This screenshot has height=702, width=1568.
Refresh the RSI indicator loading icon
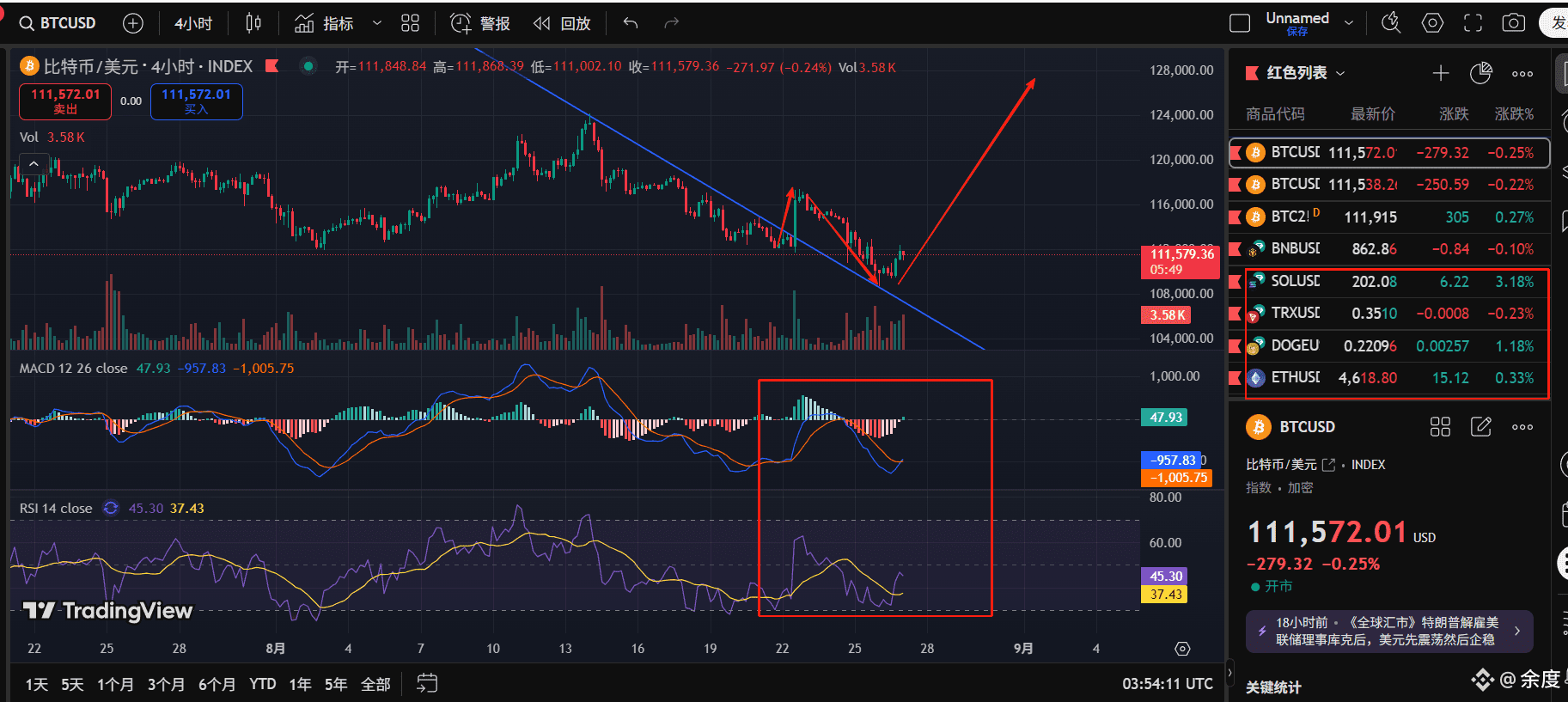(x=111, y=508)
